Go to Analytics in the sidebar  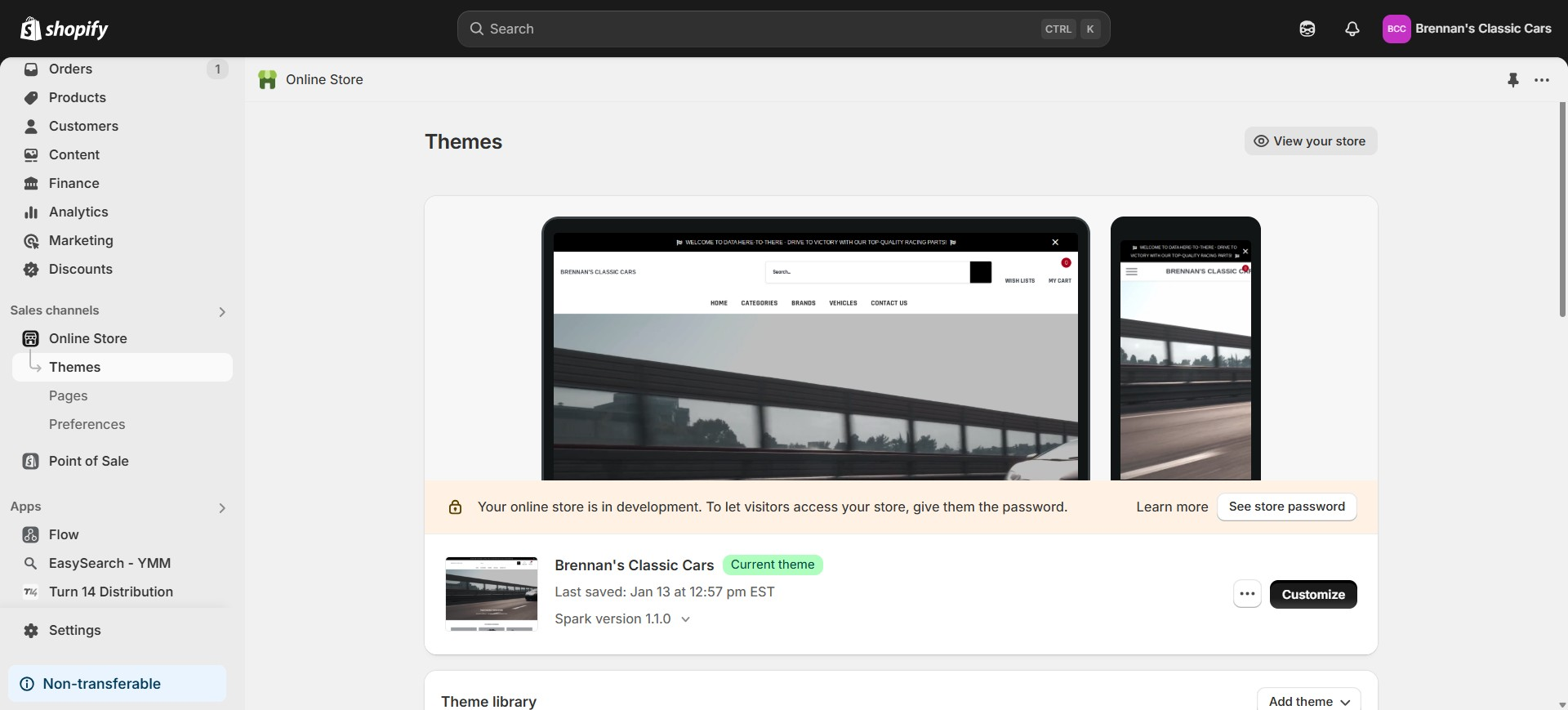(78, 212)
